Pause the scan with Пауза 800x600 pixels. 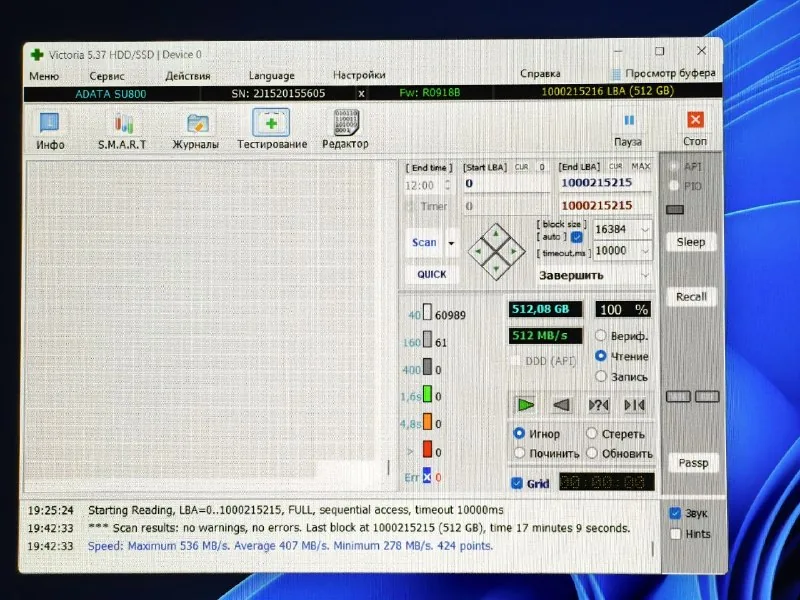pyautogui.click(x=628, y=130)
